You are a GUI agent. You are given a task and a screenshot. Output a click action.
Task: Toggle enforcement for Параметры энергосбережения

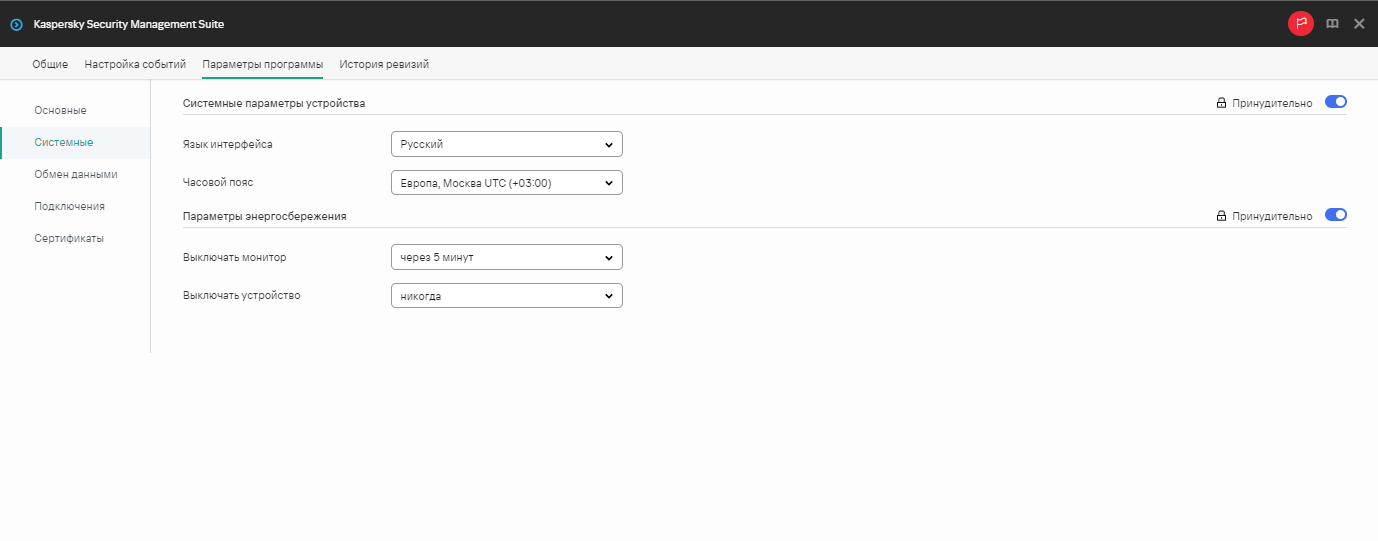pyautogui.click(x=1335, y=215)
